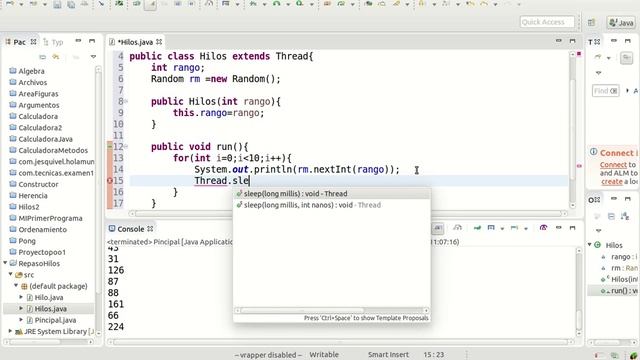Image resolution: width=640 pixels, height=360 pixels.
Task: Click console vertical scrollbar thumb
Action: pos(579,319)
